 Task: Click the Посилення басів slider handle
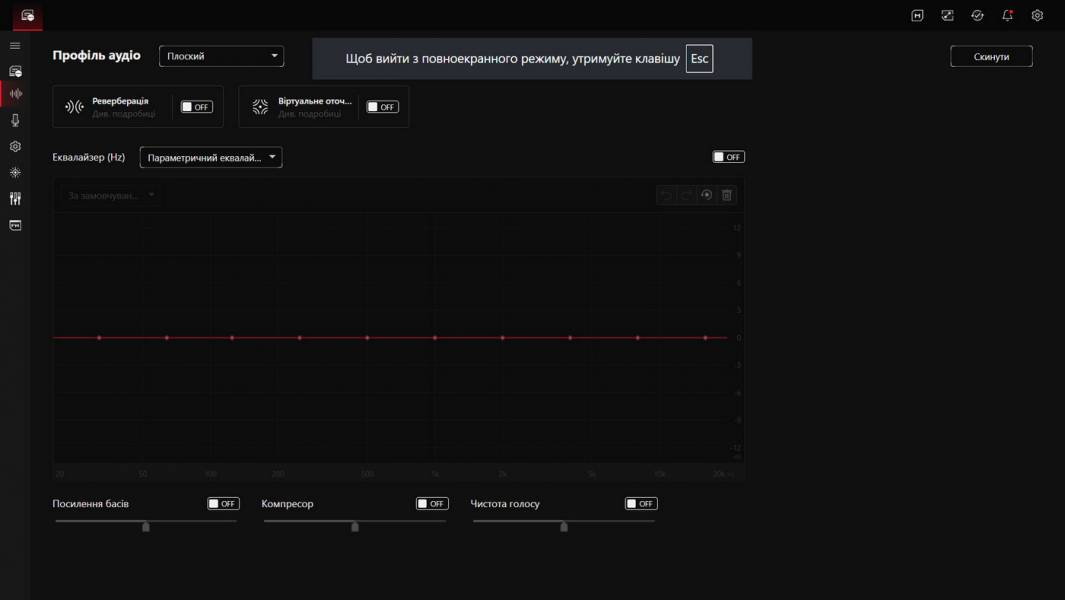click(x=145, y=527)
